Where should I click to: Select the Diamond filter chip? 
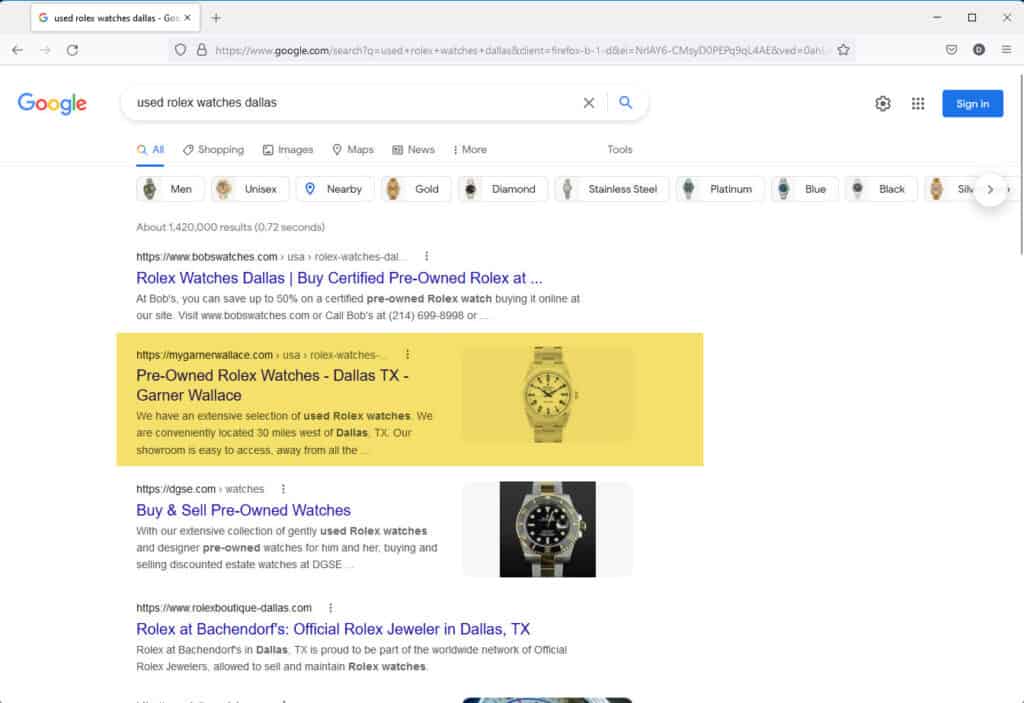pos(503,189)
